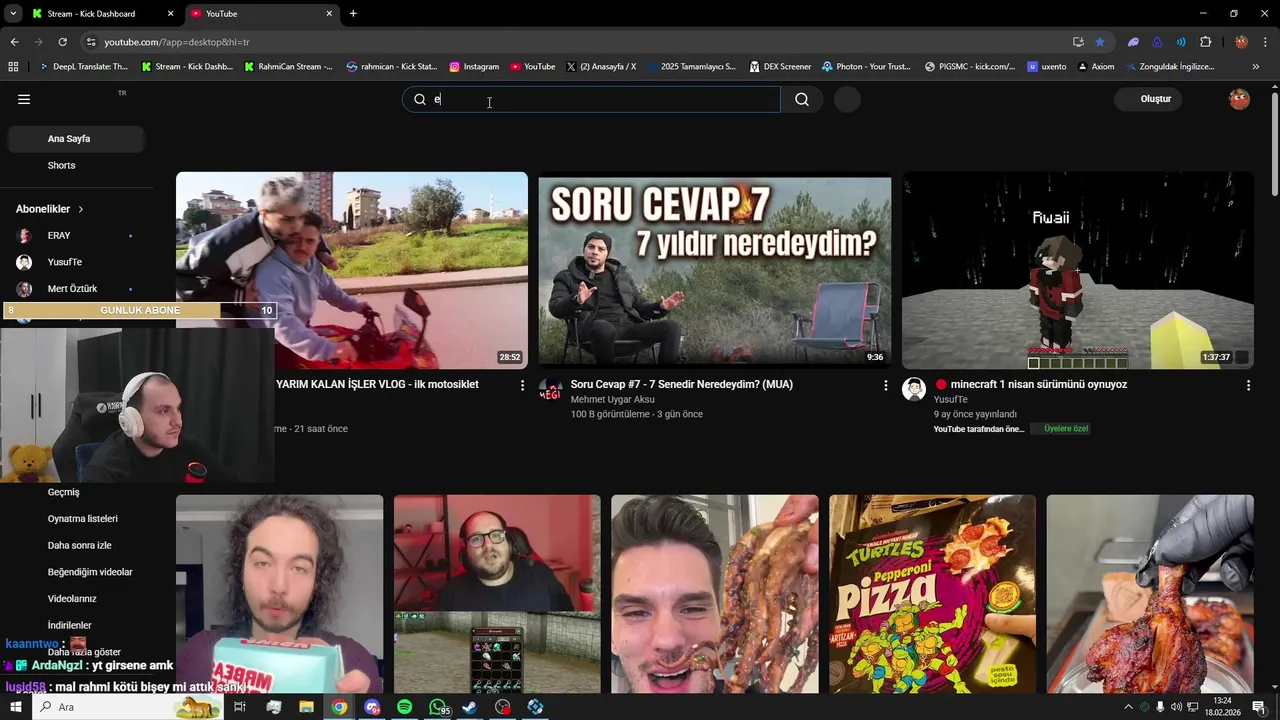Open the Axiom bookmark

(x=1095, y=67)
